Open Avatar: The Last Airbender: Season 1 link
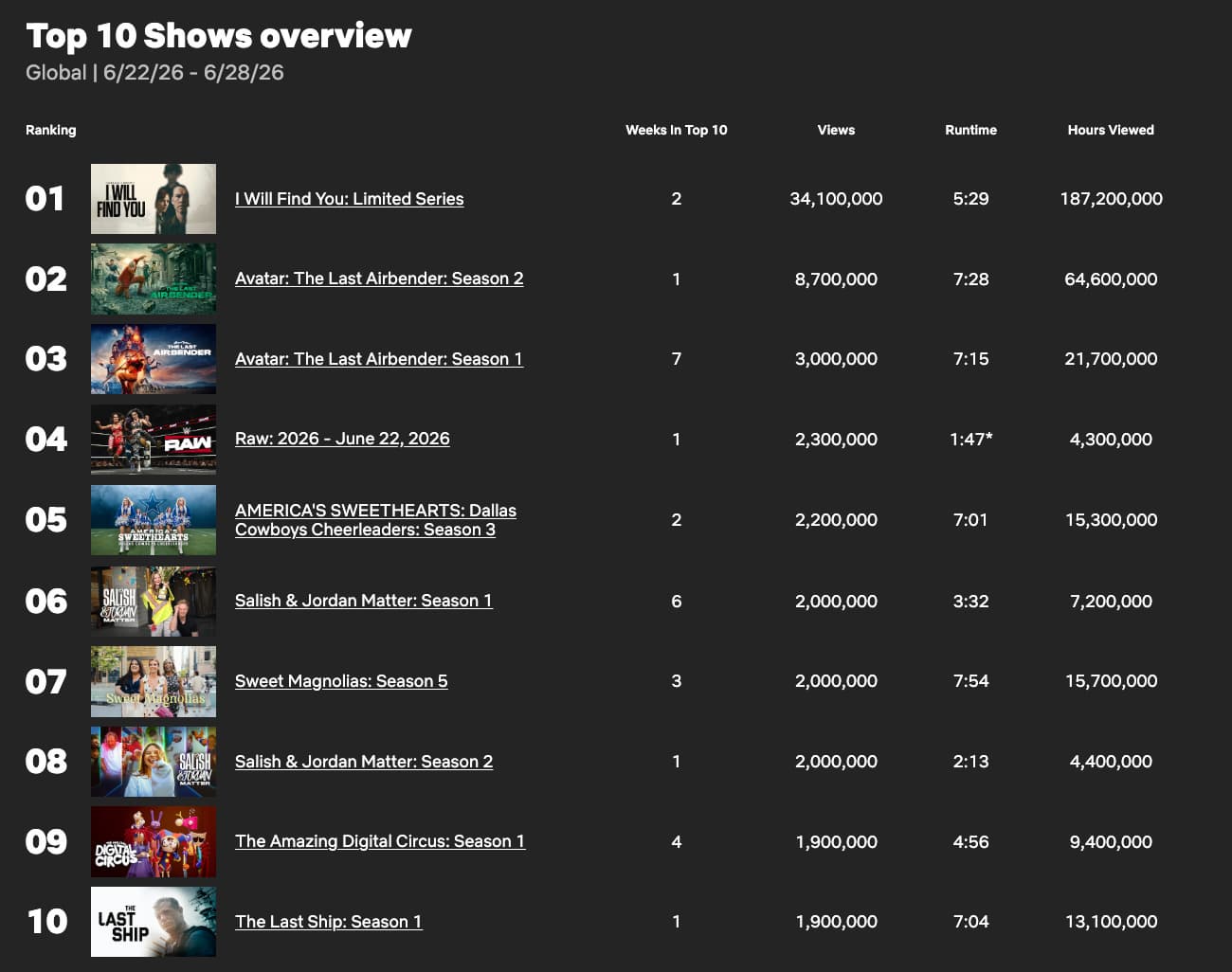Screen dimensions: 1232x972 pos(379,359)
